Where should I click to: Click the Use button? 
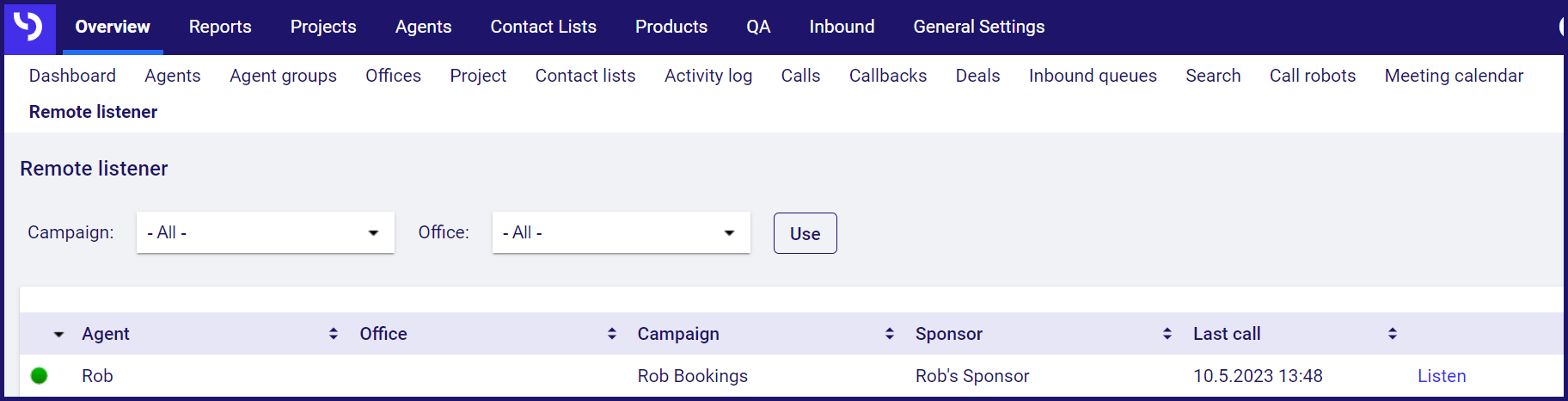pos(805,233)
